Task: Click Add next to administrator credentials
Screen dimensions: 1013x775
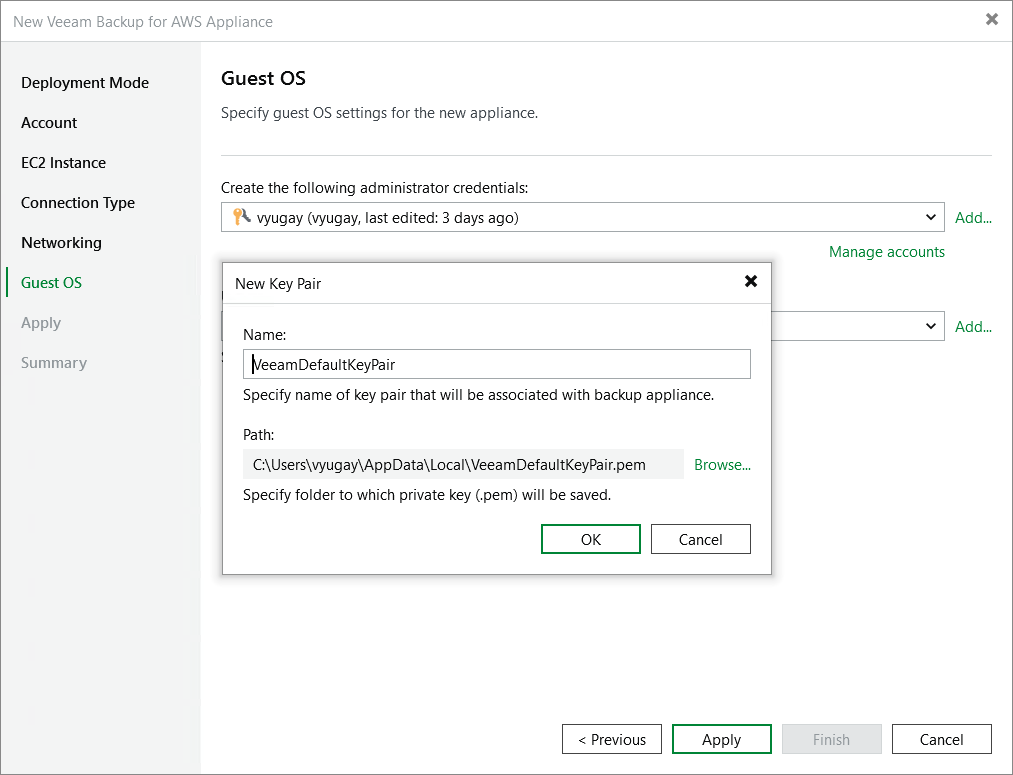Action: 972,217
